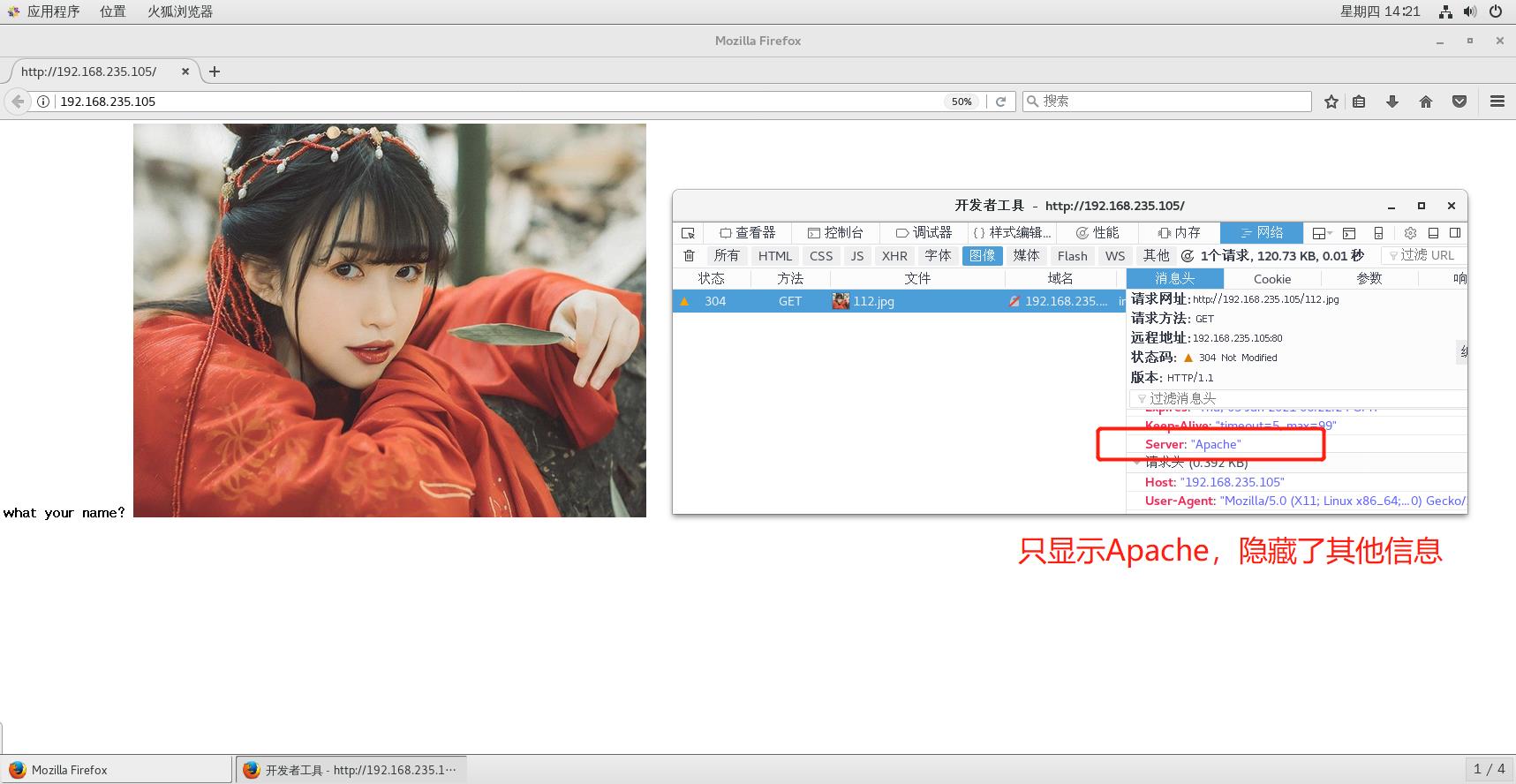
Task: Toggle the 所有 filter for all requests
Action: [727, 256]
